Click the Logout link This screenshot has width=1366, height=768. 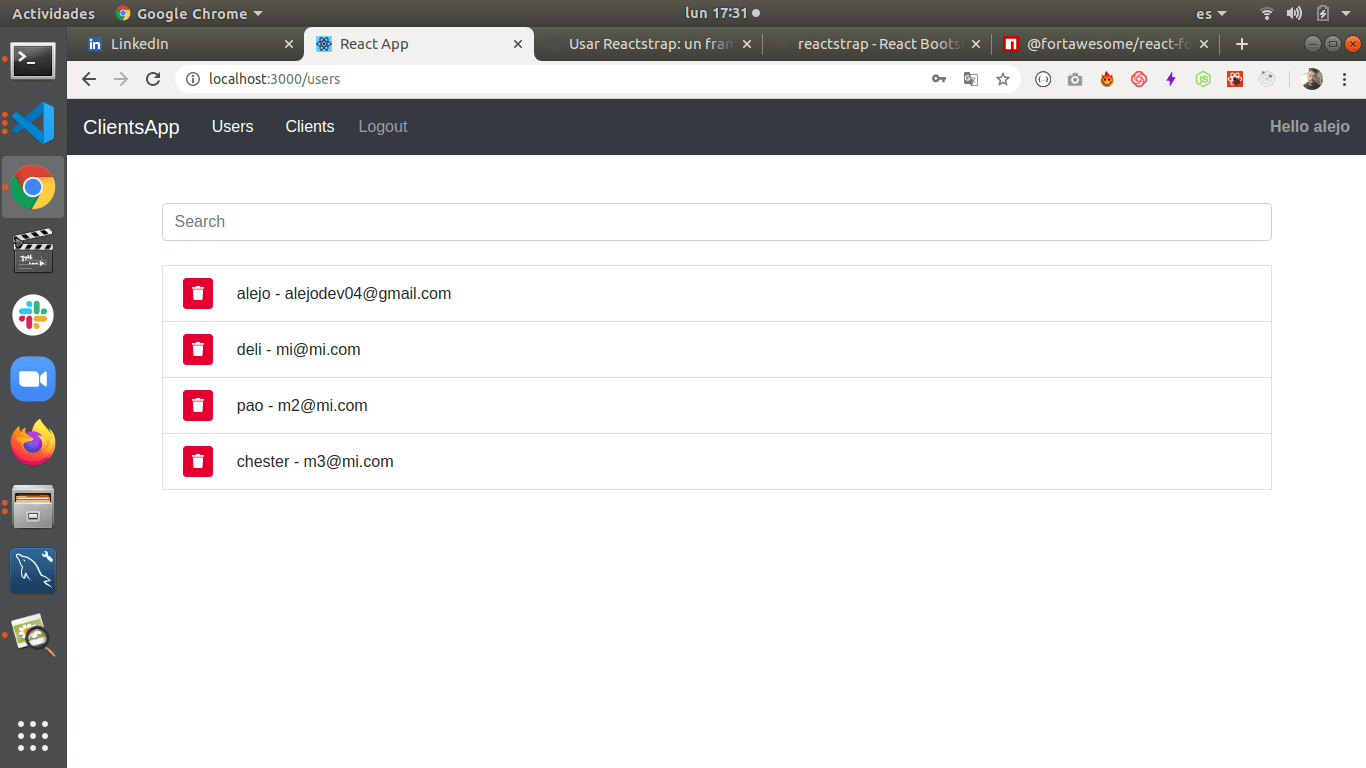pyautogui.click(x=383, y=127)
